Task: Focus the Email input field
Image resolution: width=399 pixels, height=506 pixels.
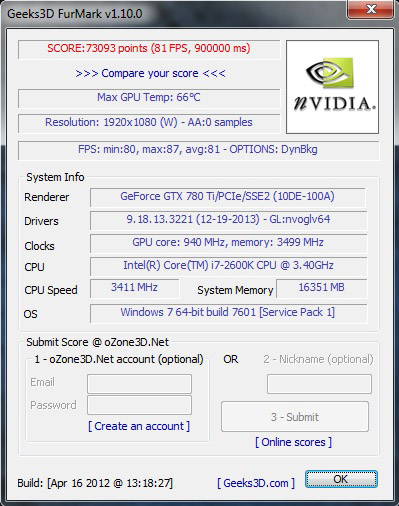Action: pyautogui.click(x=139, y=384)
